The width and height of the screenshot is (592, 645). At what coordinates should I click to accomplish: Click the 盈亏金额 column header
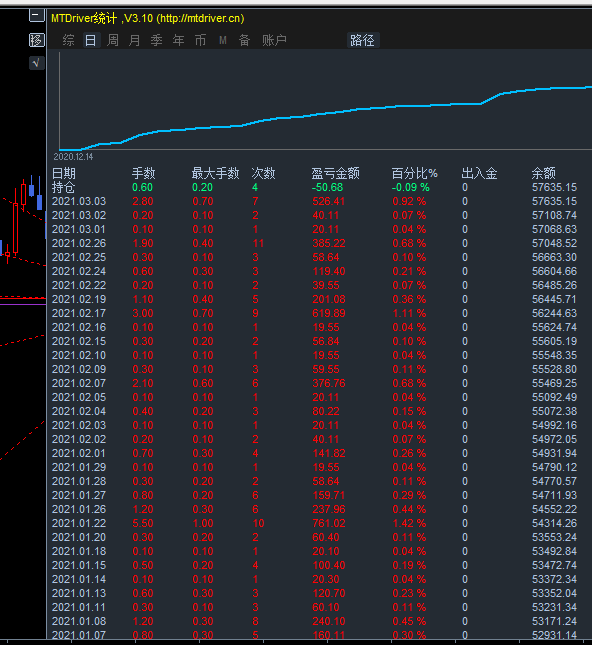coord(335,173)
